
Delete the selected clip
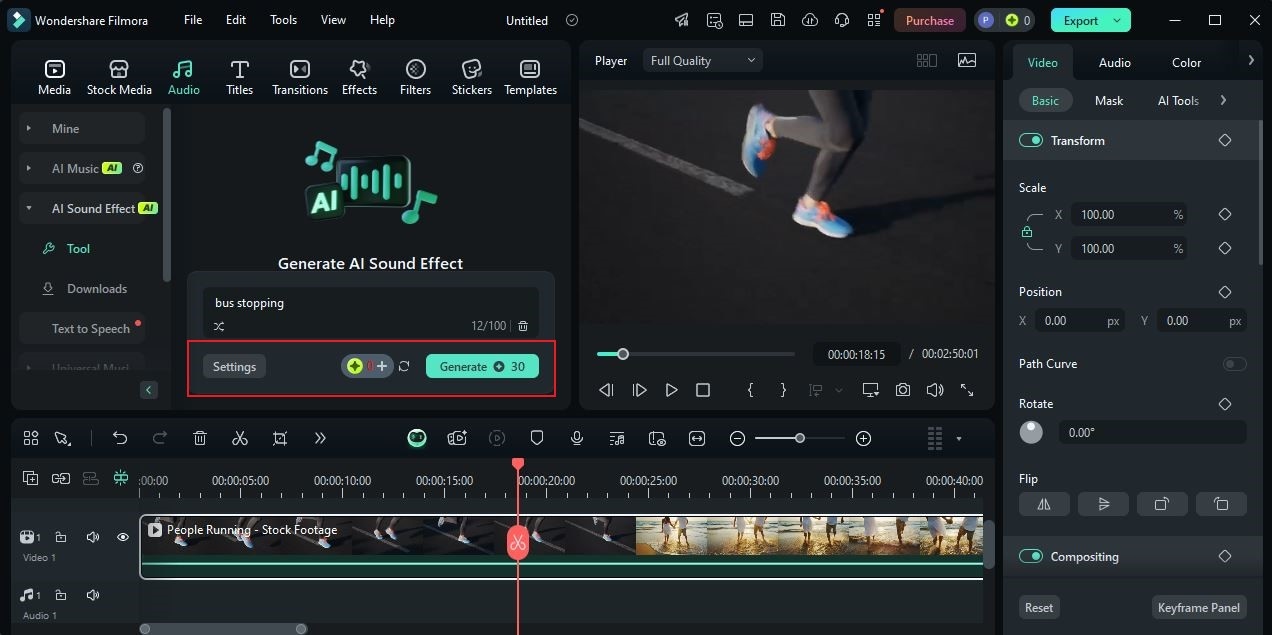(x=200, y=438)
